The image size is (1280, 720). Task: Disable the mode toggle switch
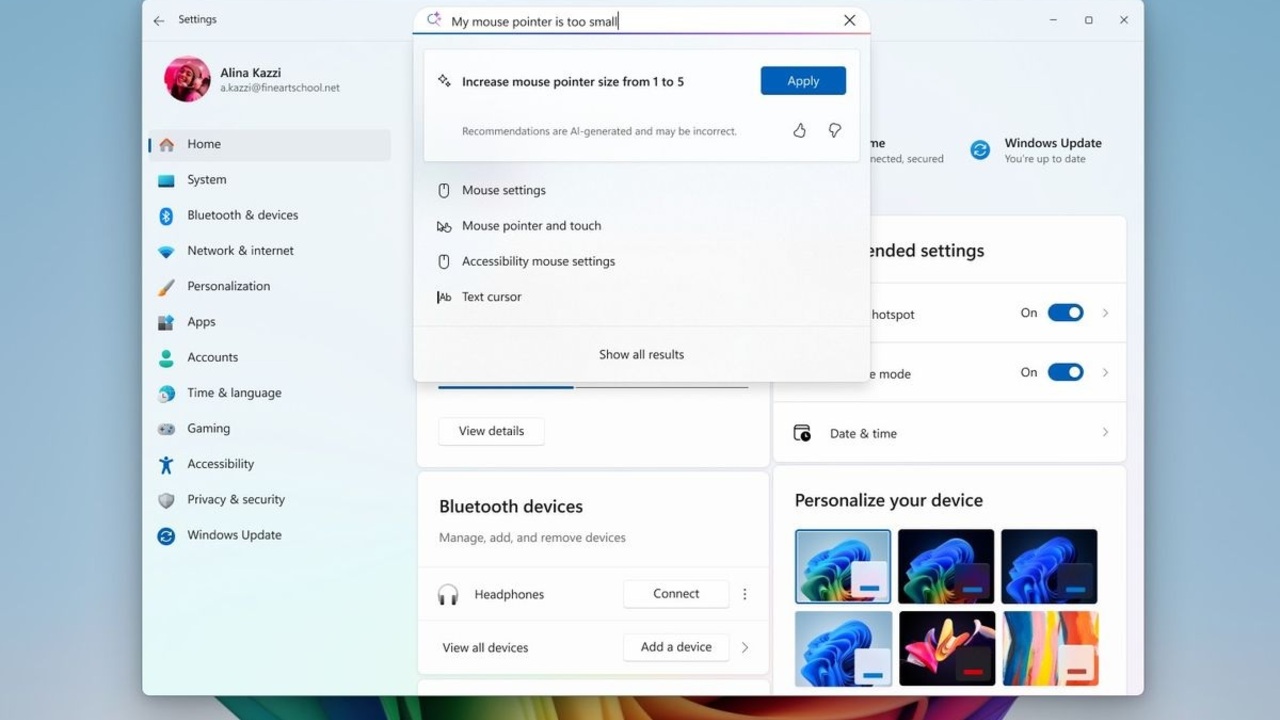[x=1065, y=372]
